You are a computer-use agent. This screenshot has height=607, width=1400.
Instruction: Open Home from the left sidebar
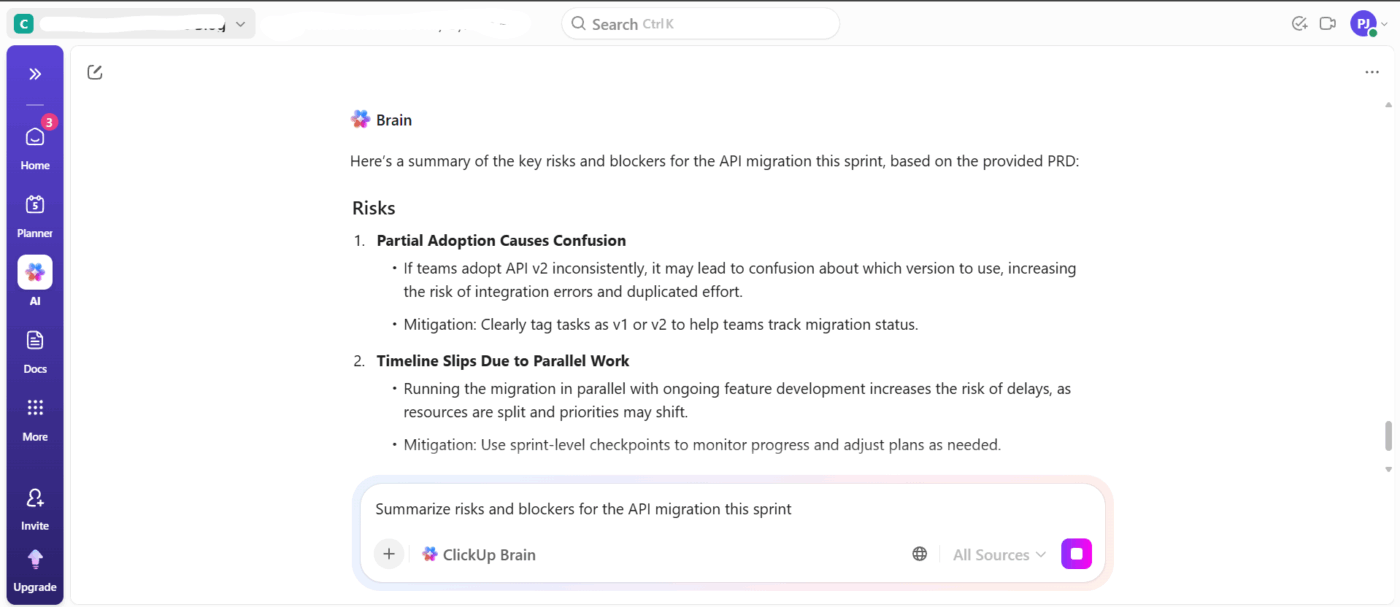(34, 137)
